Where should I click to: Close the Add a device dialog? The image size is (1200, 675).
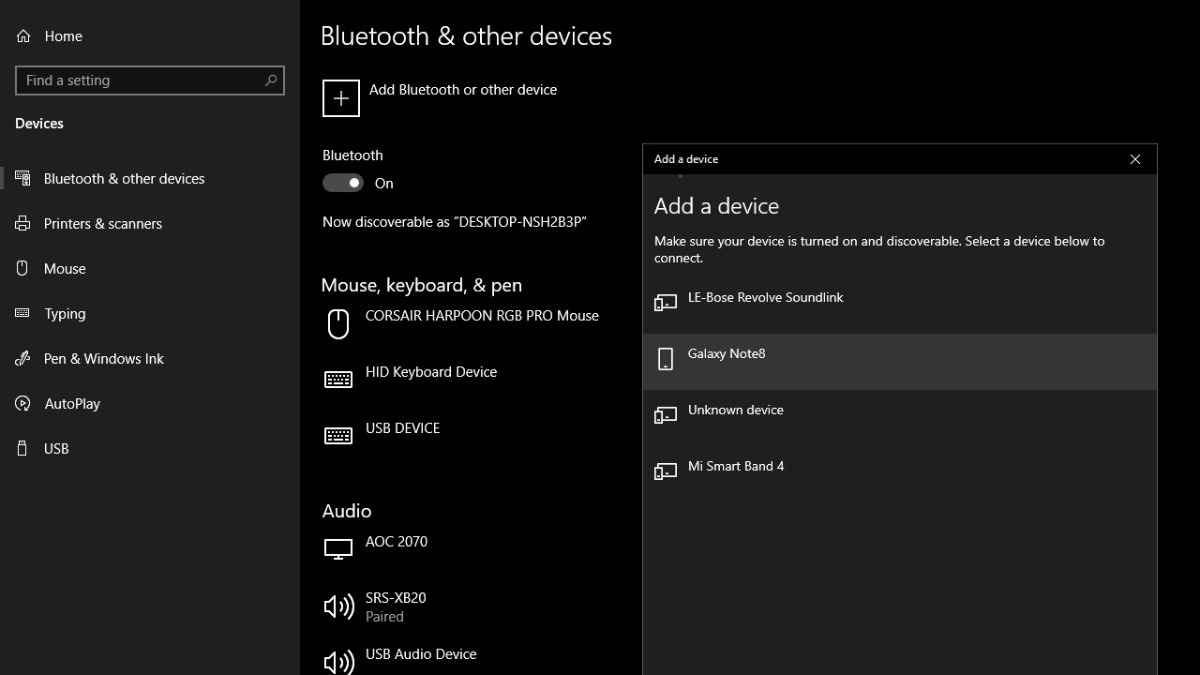[x=1135, y=159]
